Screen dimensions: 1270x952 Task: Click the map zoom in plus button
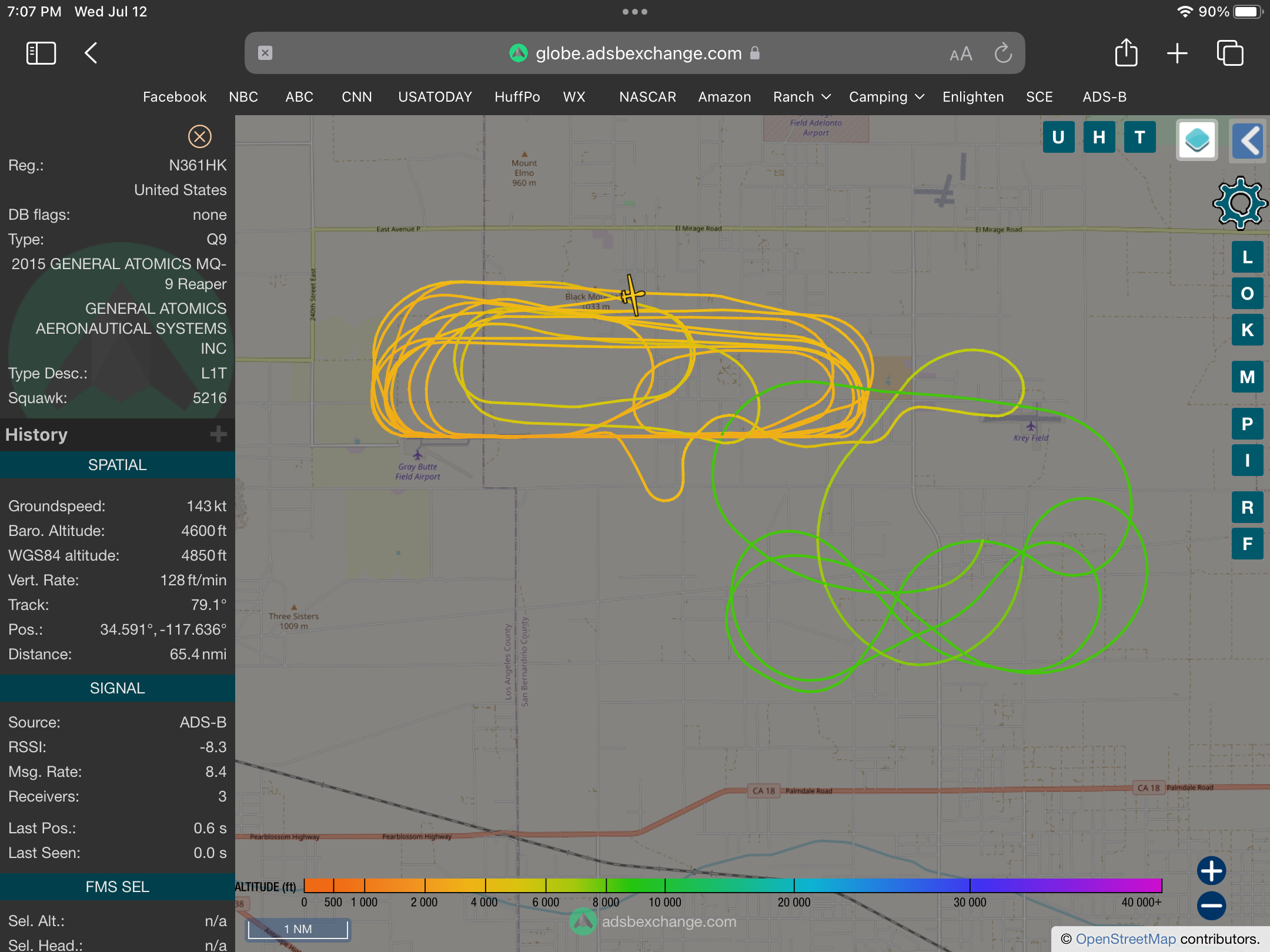coord(1211,870)
